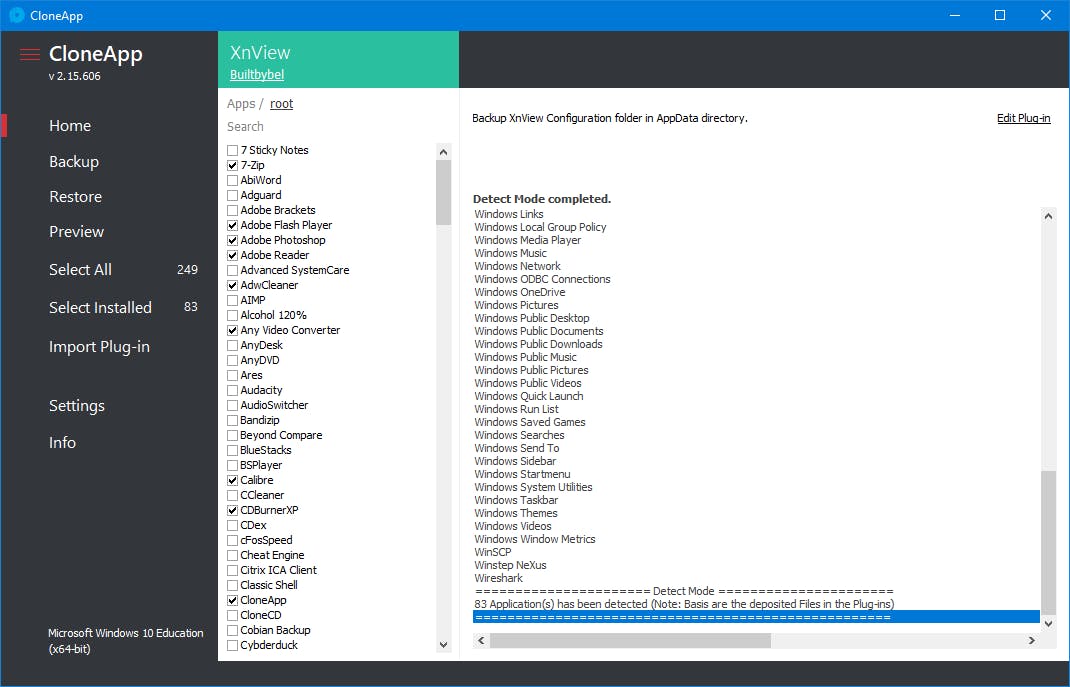Click the app list scrollbar up arrow

444,151
